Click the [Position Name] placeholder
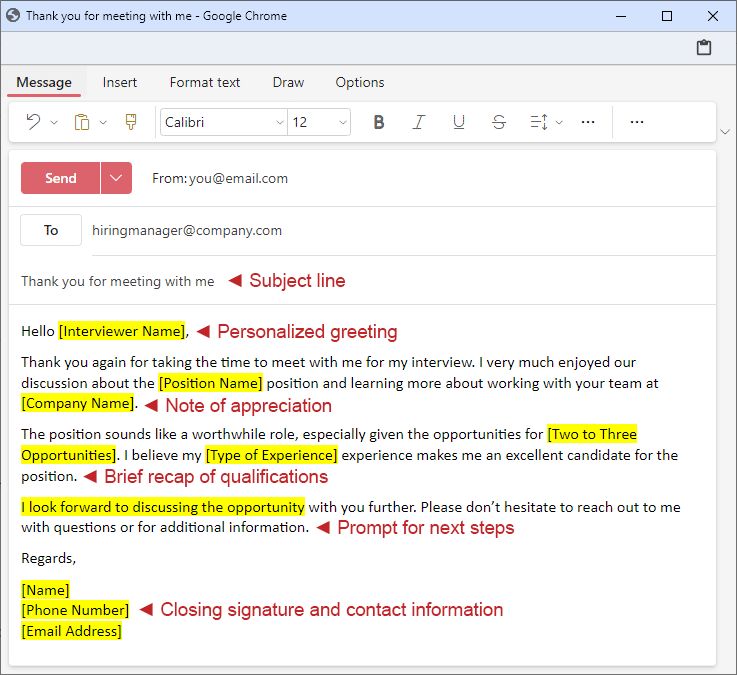Image resolution: width=737 pixels, height=675 pixels. [x=211, y=383]
